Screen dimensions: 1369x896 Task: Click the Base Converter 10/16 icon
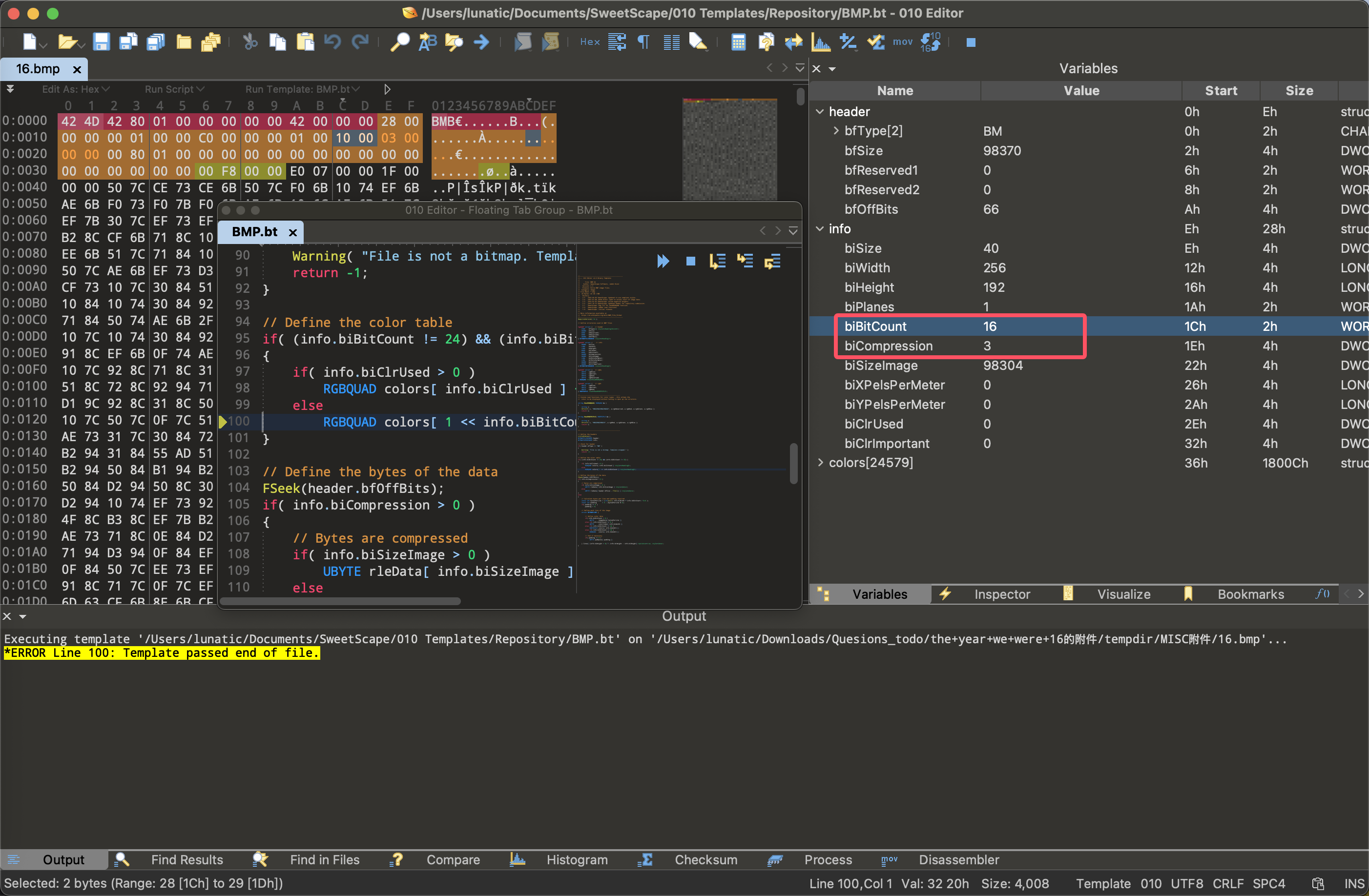(x=930, y=42)
